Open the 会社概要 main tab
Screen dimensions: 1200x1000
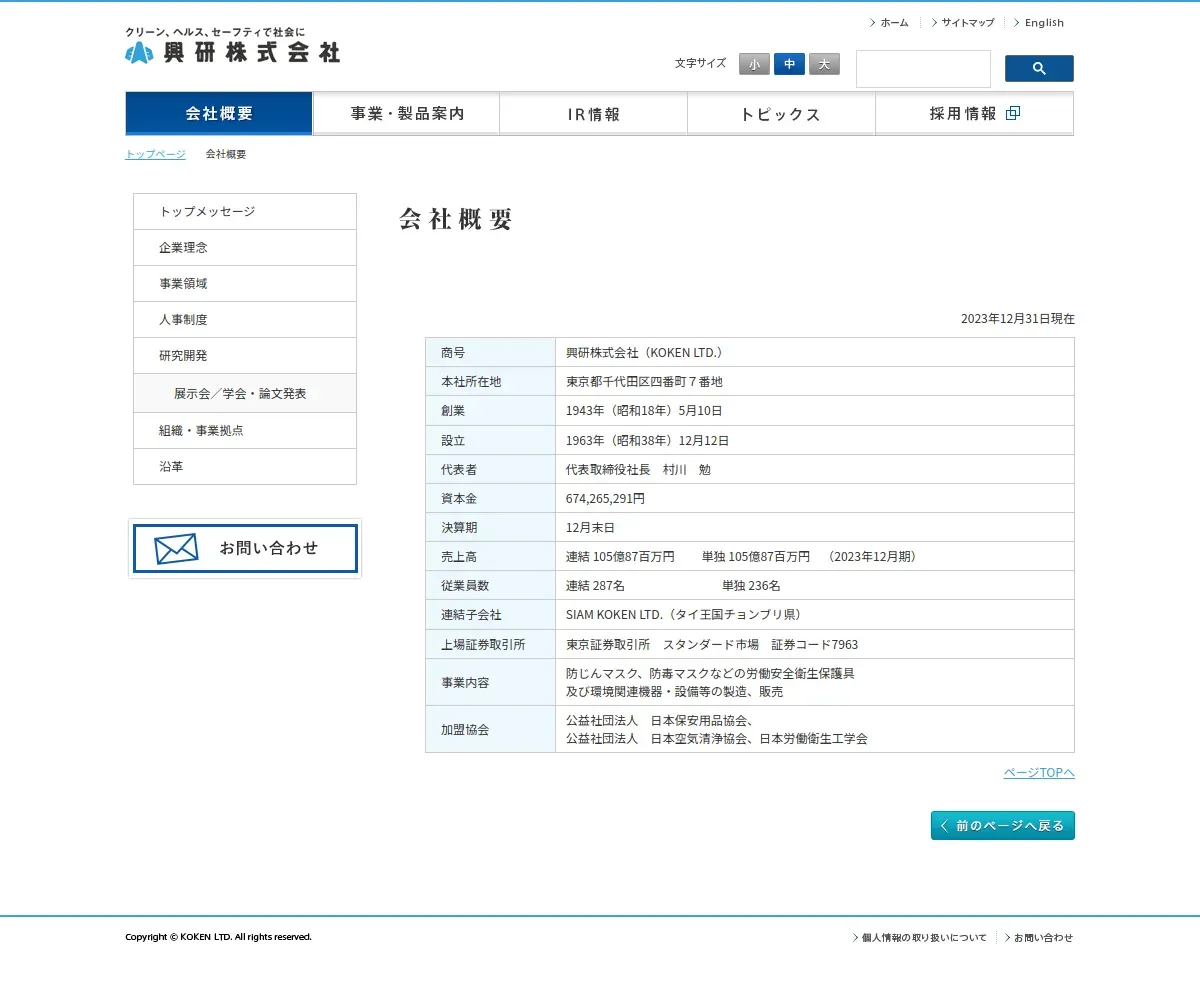[219, 113]
